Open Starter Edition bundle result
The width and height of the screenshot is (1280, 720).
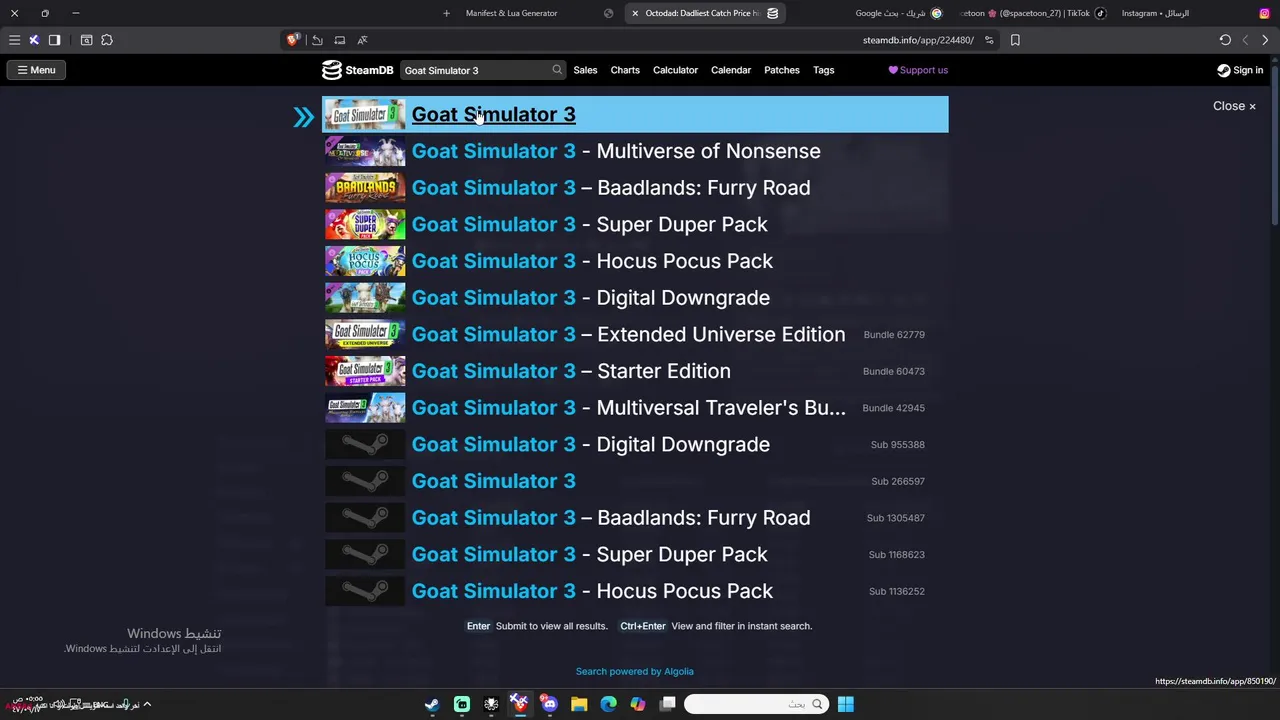(635, 371)
